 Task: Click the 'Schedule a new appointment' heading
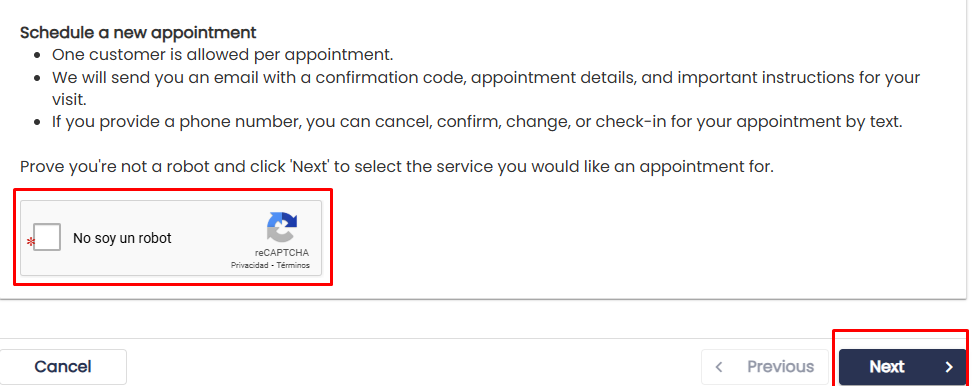click(x=138, y=32)
